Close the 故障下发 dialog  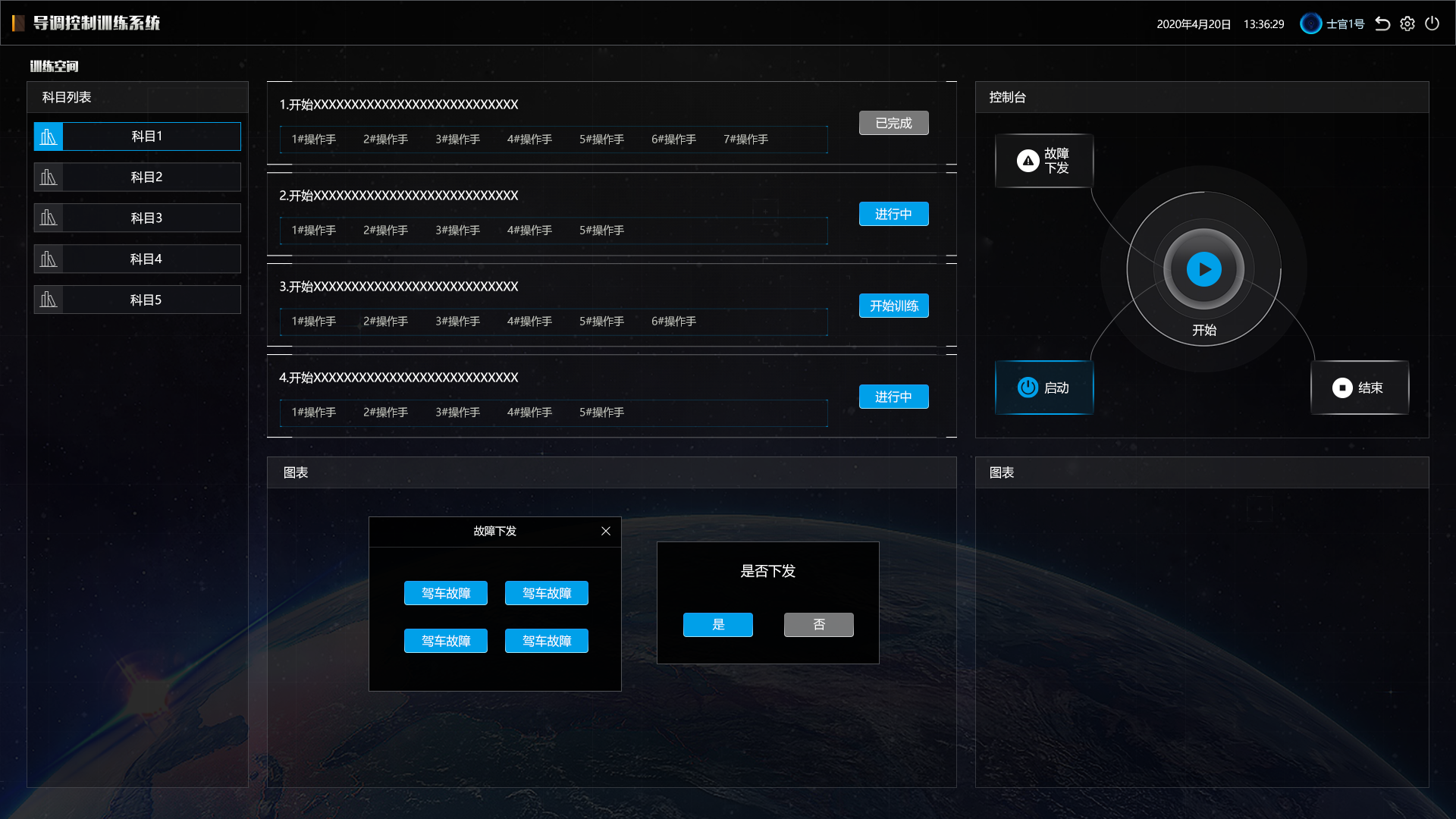[x=605, y=532]
